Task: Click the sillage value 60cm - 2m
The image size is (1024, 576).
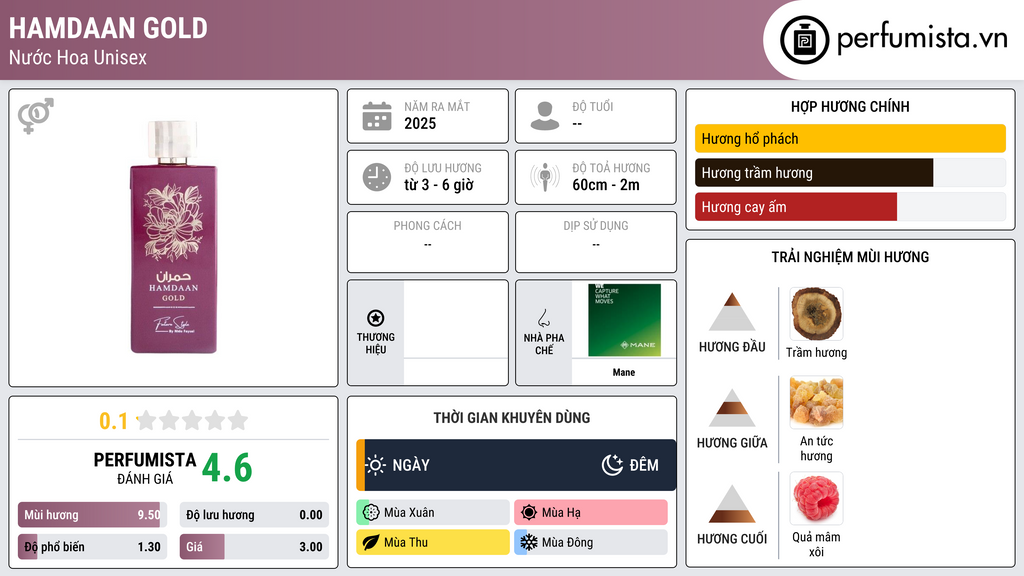Action: pos(606,185)
